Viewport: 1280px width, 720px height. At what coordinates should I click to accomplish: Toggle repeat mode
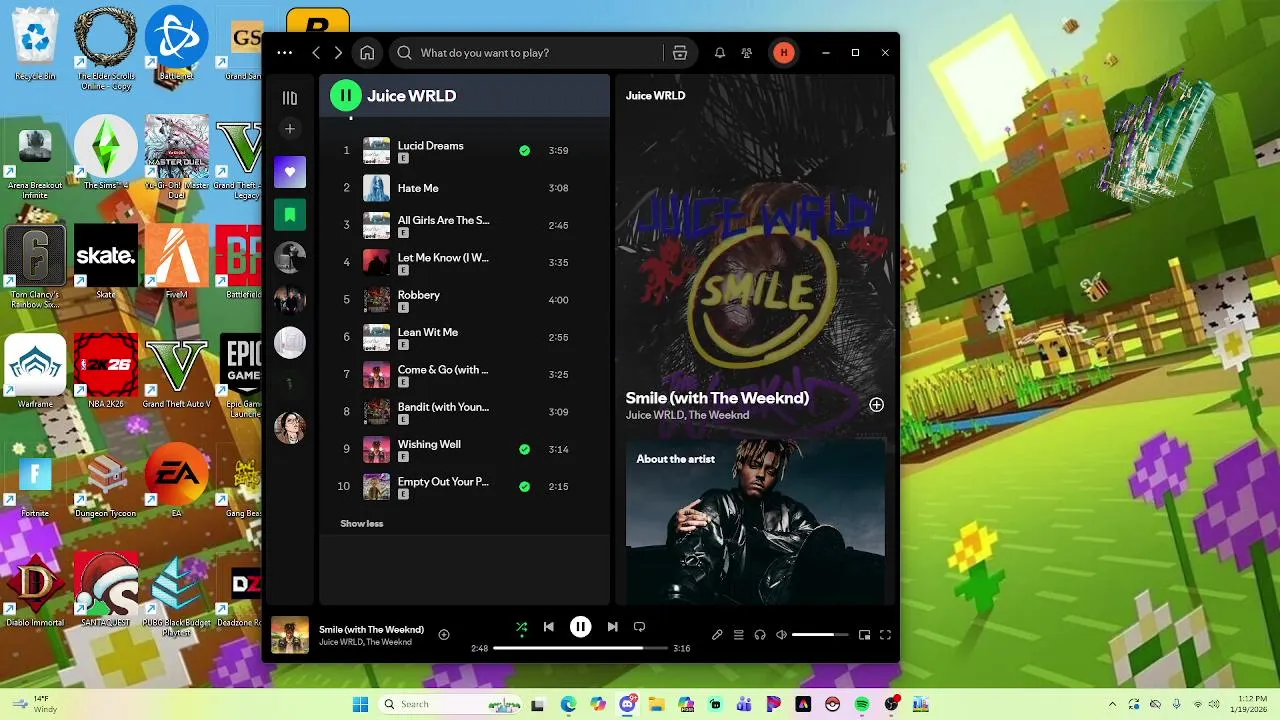[639, 627]
